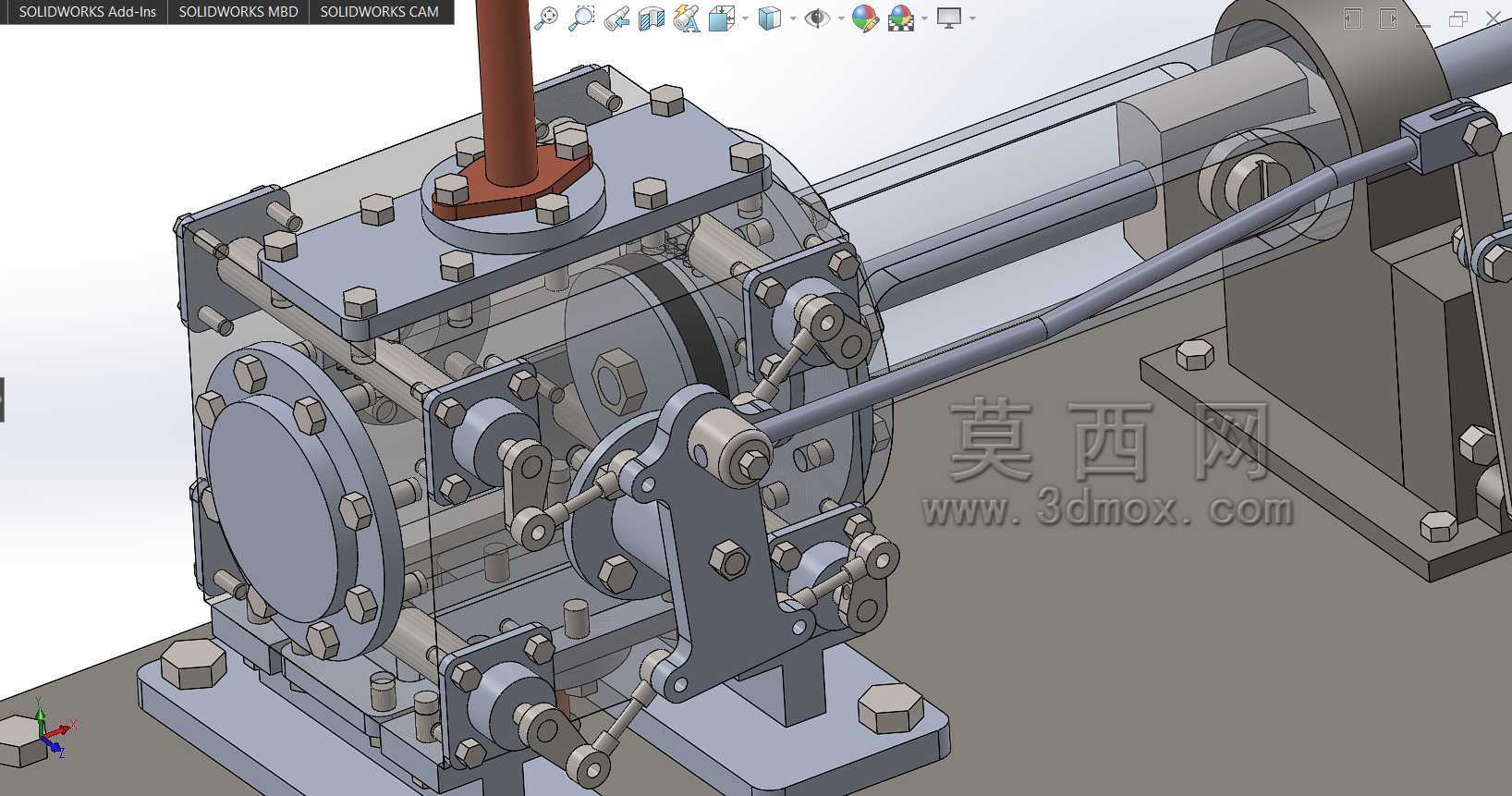Click the Zoom to Fit icon
Viewport: 1512px width, 796px height.
tap(547, 18)
